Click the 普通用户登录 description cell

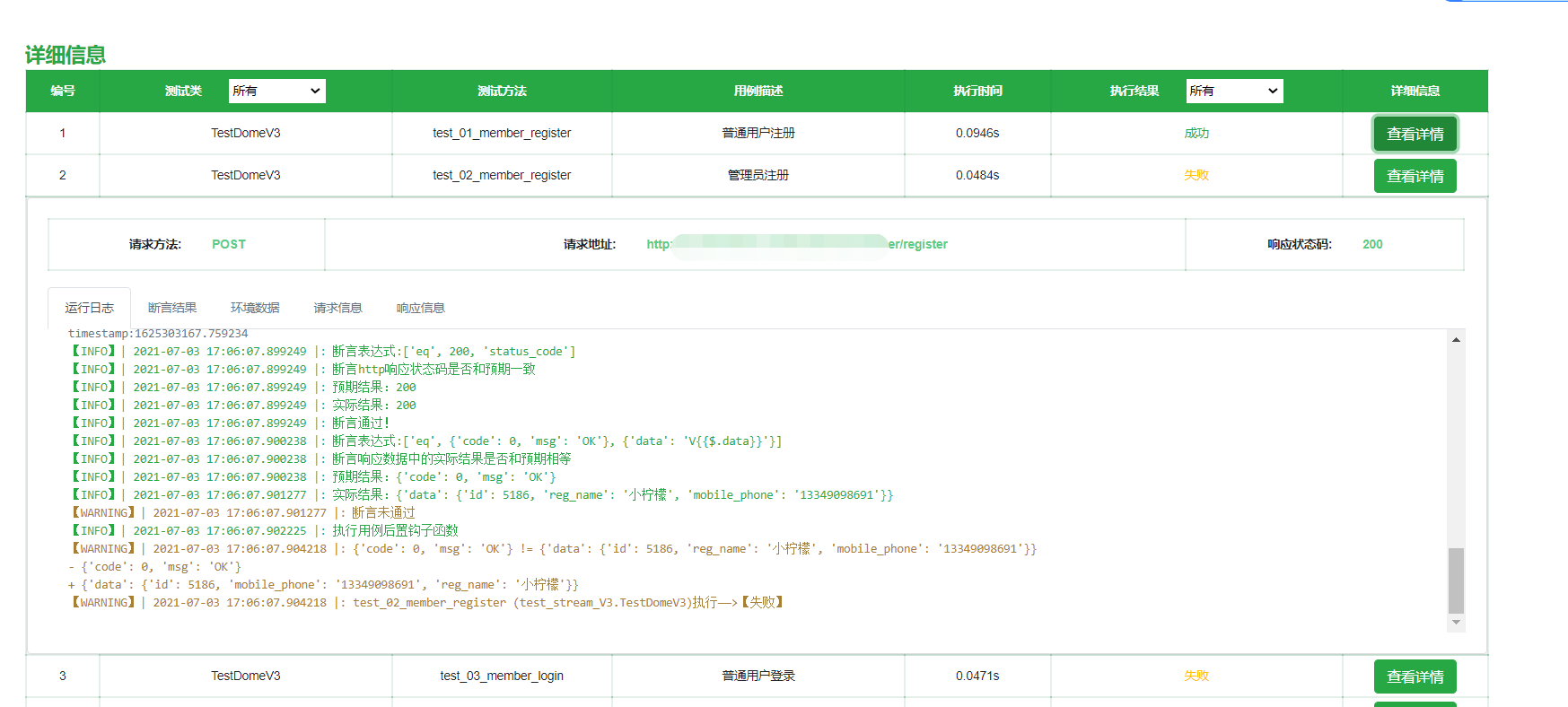click(x=758, y=676)
